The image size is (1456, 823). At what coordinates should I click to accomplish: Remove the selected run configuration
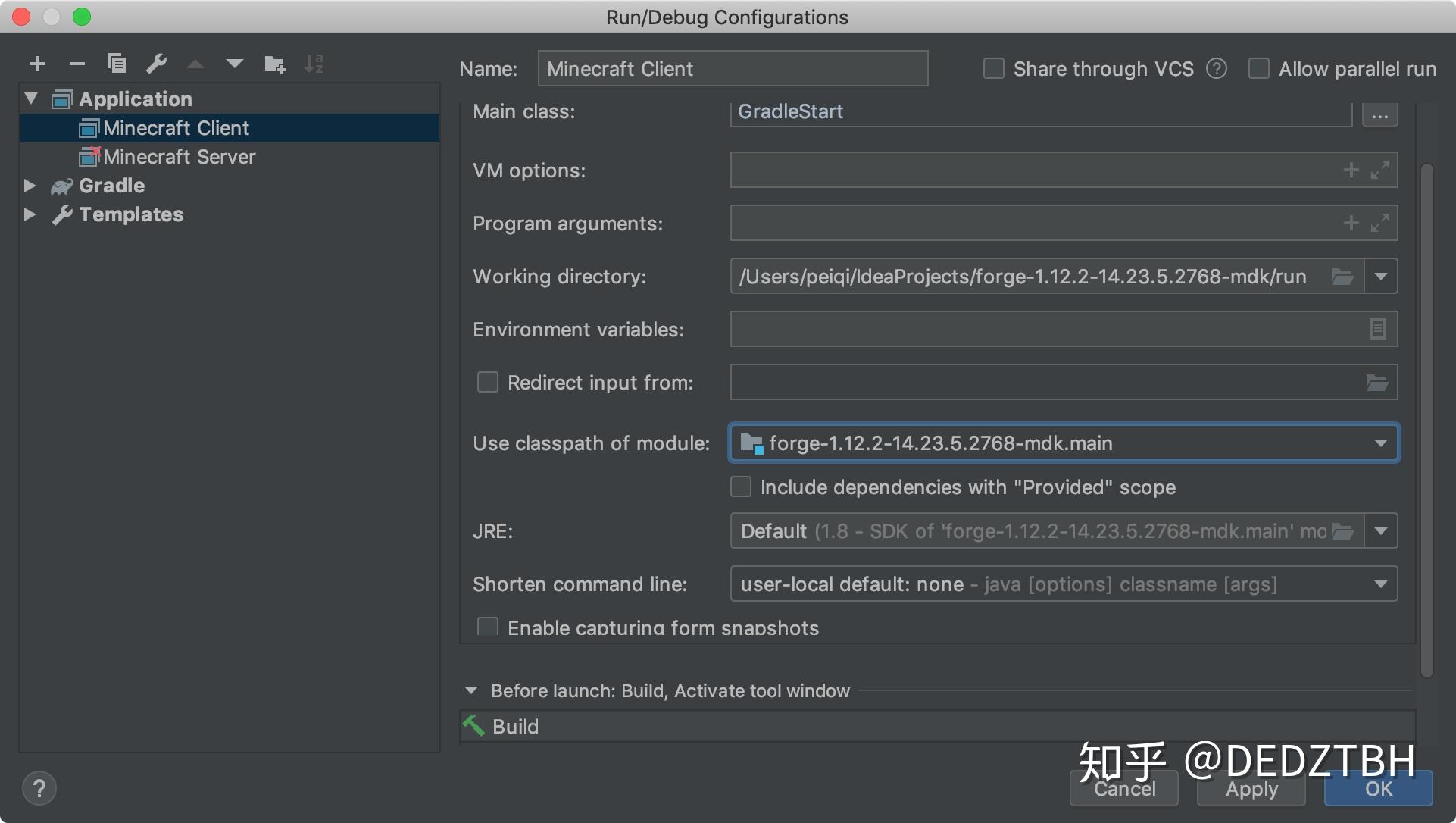(x=77, y=64)
